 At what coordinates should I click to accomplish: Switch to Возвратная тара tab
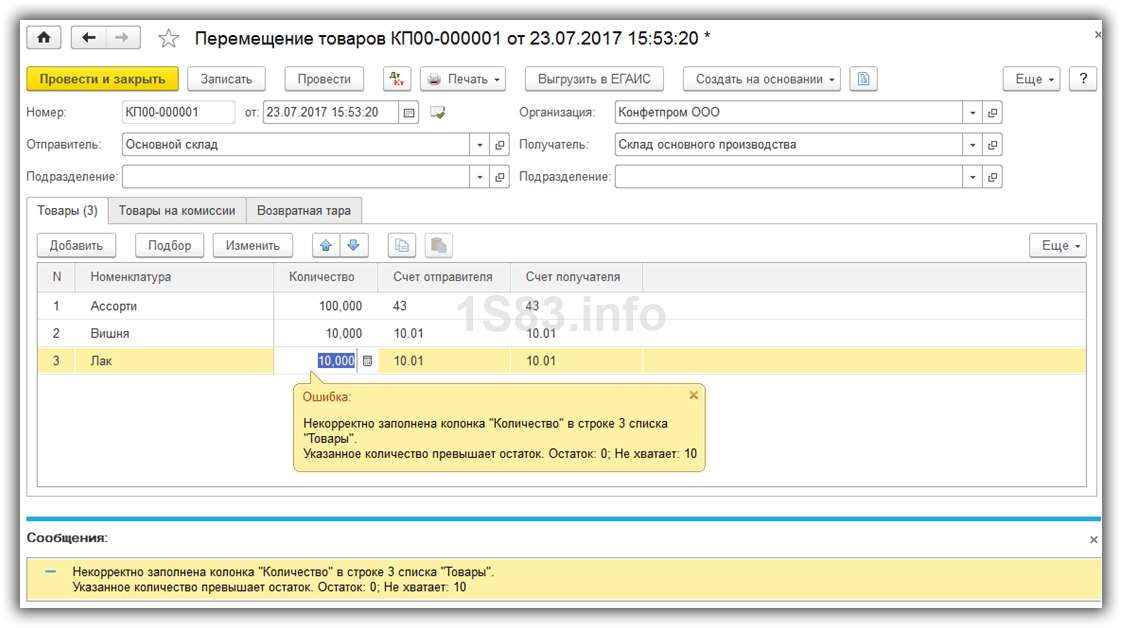click(303, 210)
